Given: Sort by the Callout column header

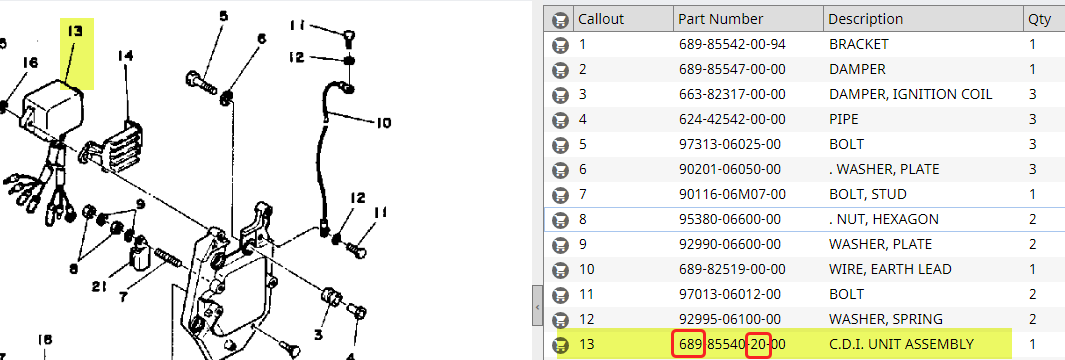Looking at the screenshot, I should [624, 19].
